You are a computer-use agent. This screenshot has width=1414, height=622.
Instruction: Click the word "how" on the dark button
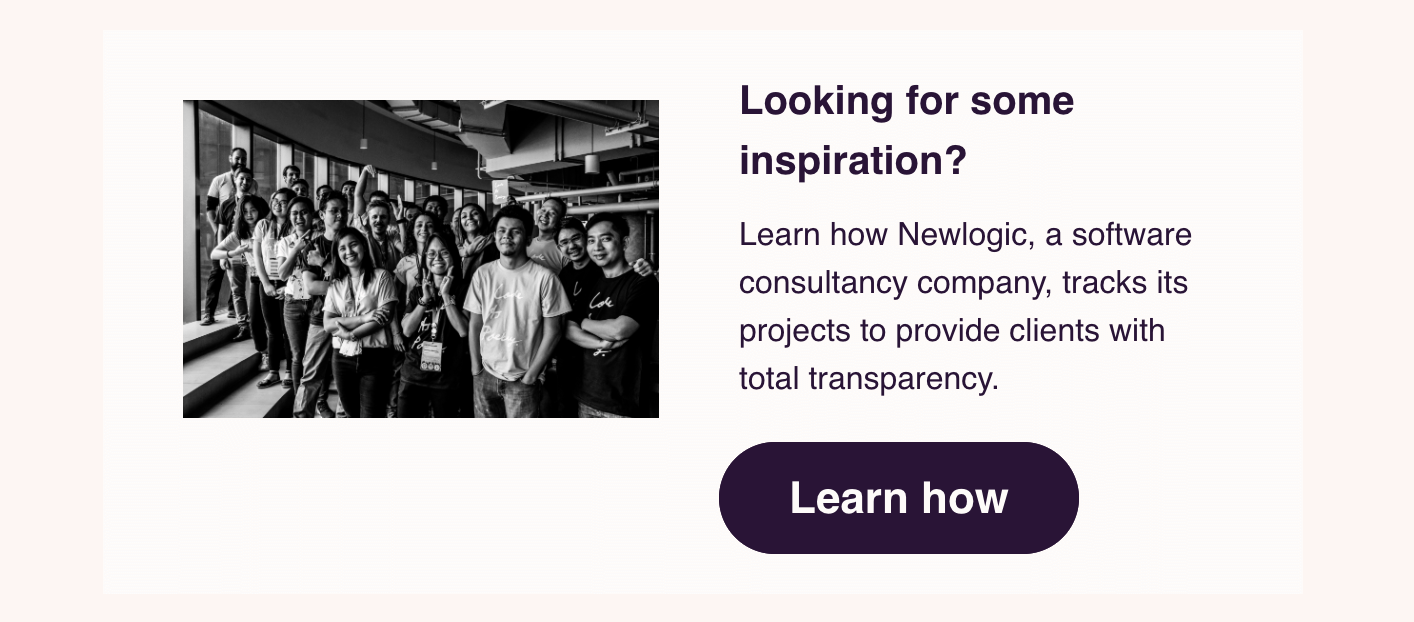(x=964, y=498)
